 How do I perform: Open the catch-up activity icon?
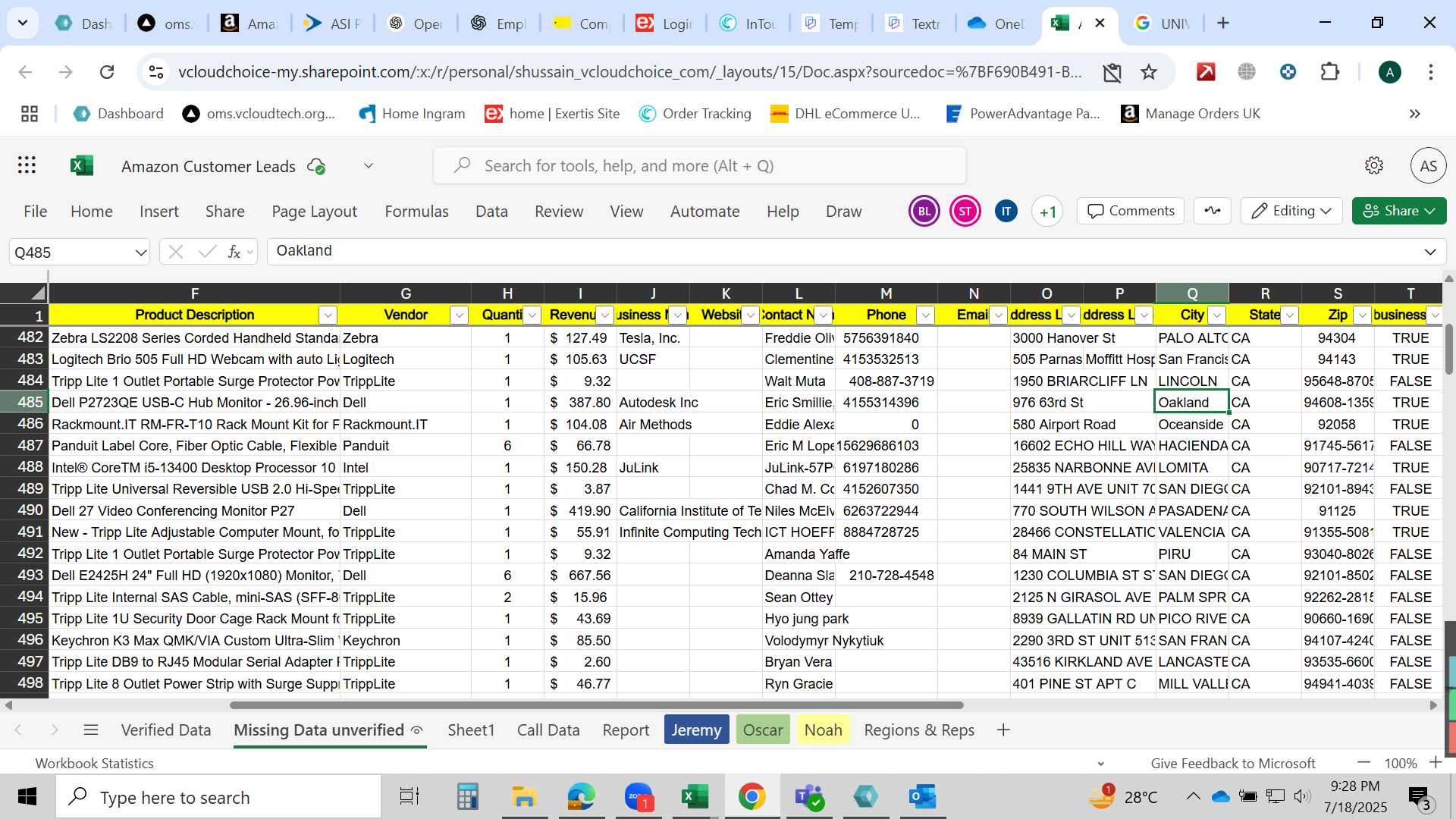pyautogui.click(x=1212, y=211)
